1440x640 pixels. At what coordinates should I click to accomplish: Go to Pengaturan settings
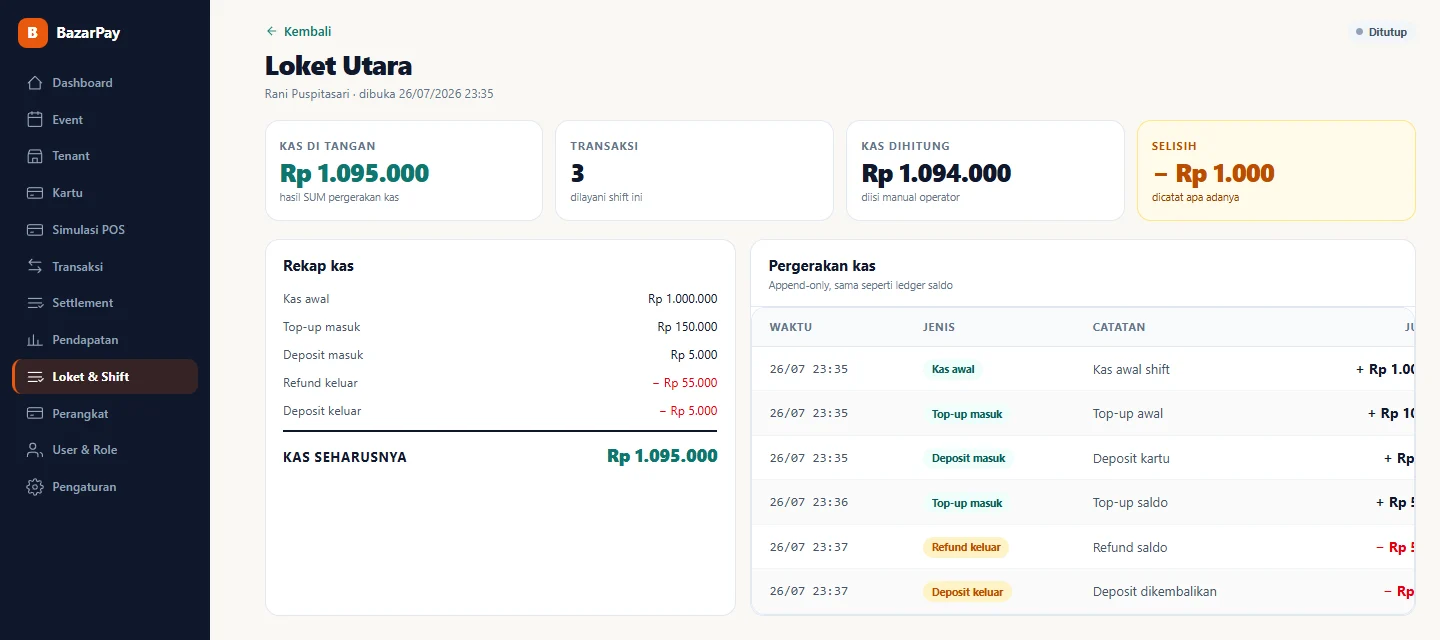coord(105,487)
